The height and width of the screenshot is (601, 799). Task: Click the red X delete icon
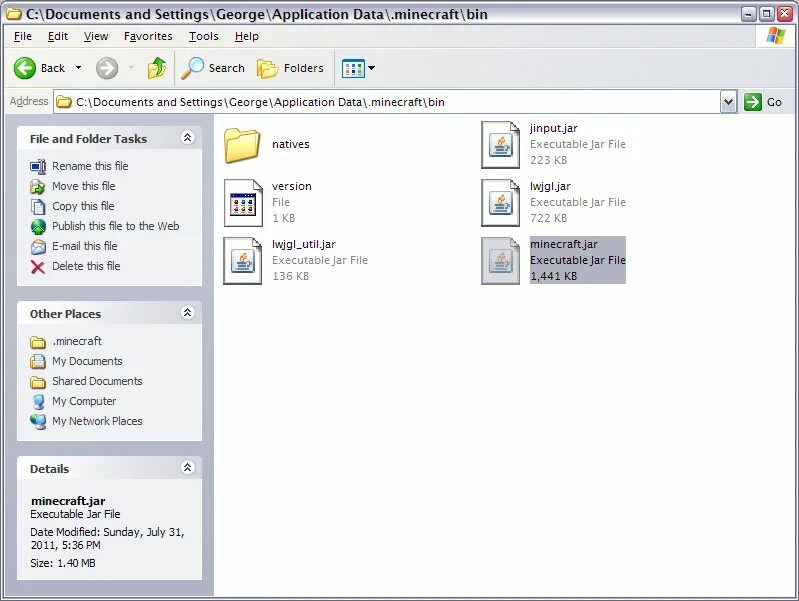click(38, 267)
